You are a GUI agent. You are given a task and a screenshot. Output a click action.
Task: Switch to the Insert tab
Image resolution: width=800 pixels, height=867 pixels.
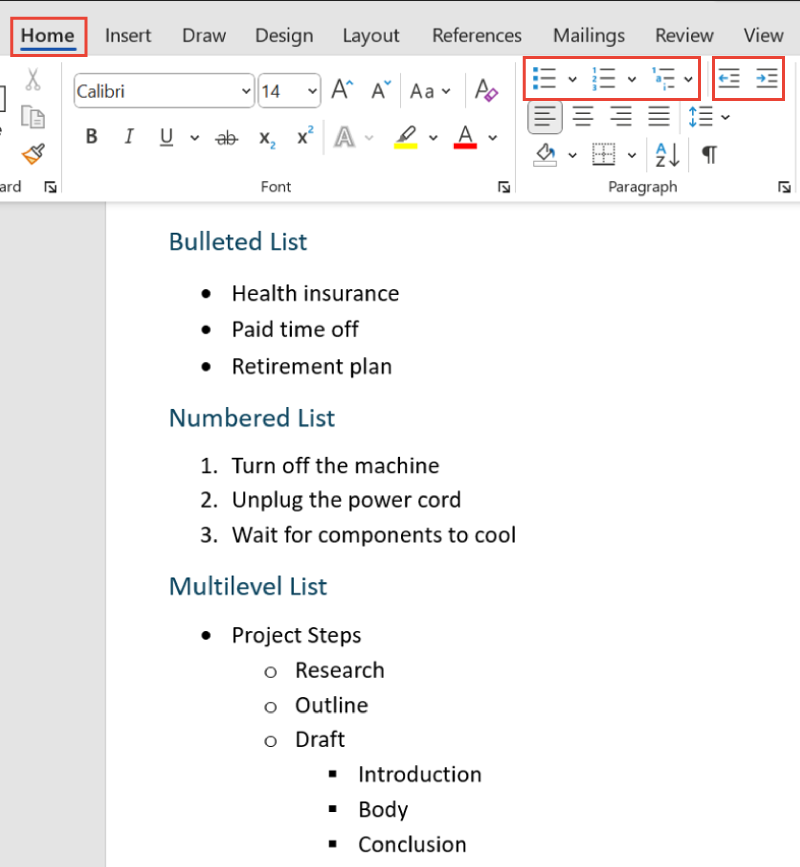click(128, 35)
